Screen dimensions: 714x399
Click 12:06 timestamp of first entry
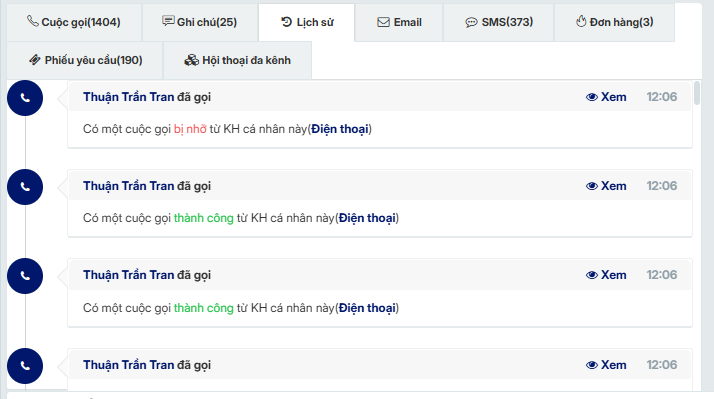click(x=662, y=97)
